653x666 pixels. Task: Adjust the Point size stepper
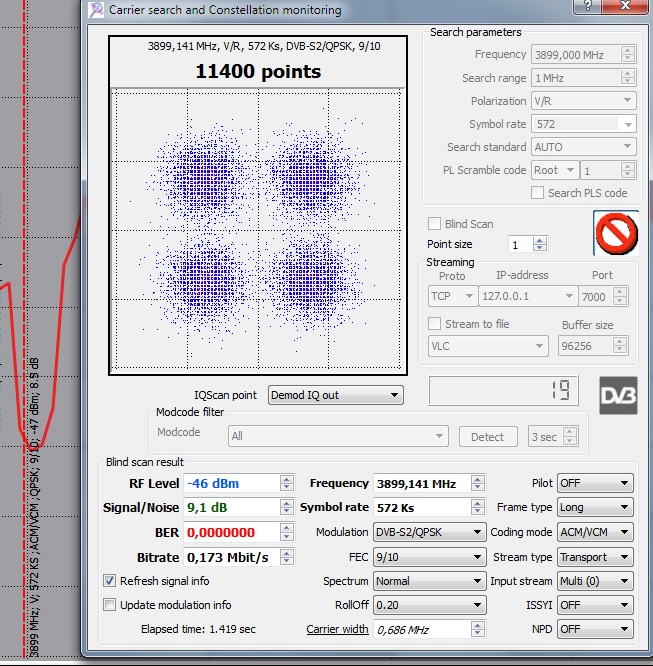[540, 244]
